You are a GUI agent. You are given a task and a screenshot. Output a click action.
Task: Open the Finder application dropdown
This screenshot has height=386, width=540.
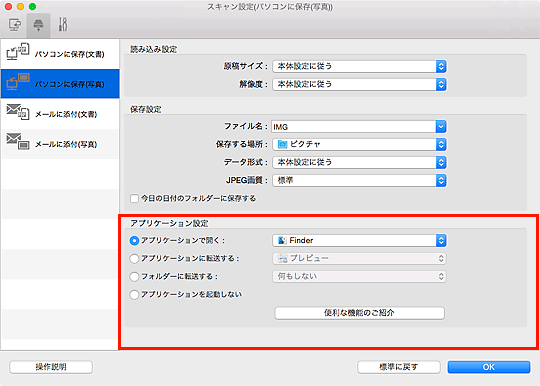(x=359, y=240)
